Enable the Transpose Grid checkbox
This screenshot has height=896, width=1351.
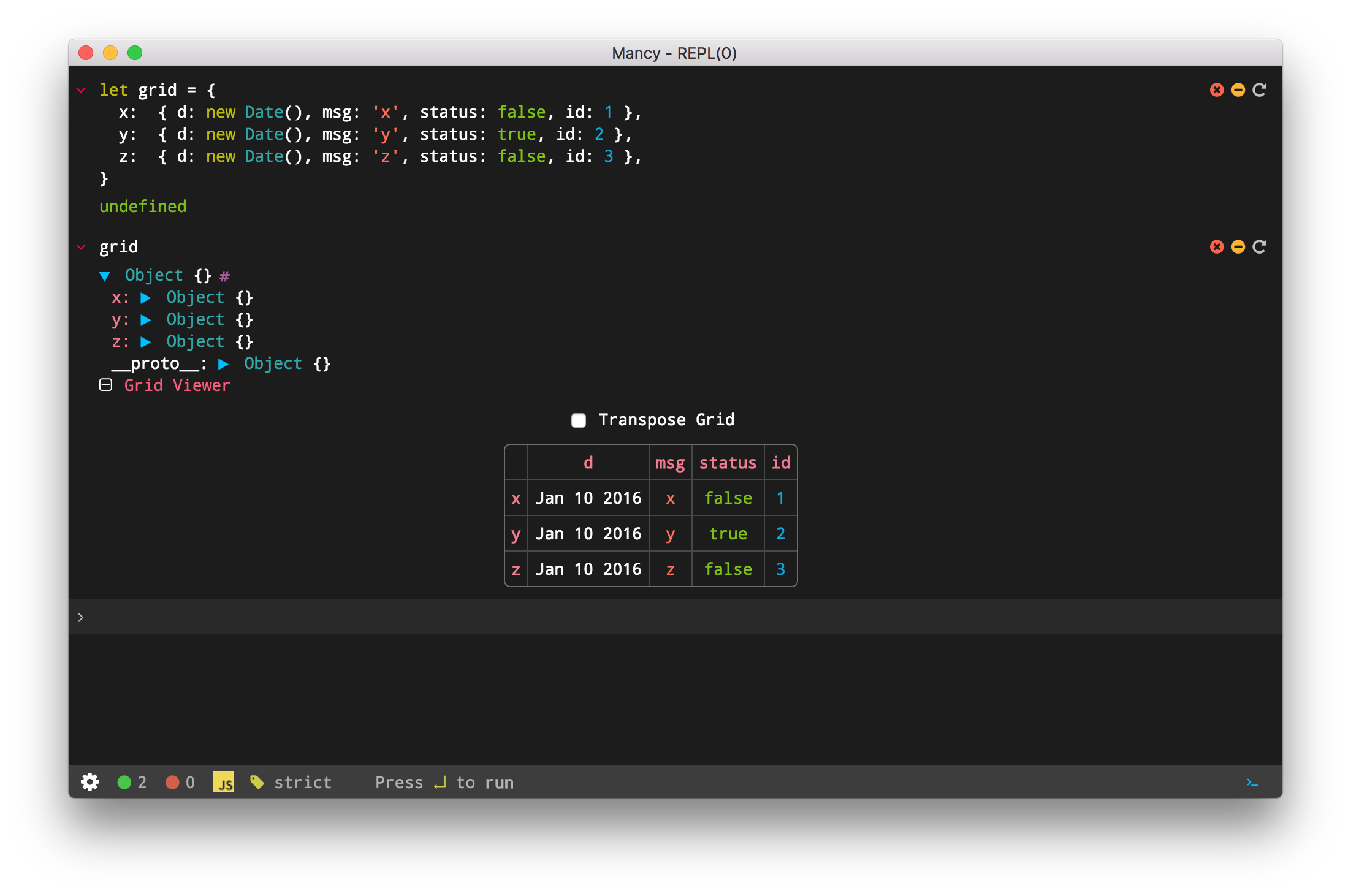tap(579, 420)
